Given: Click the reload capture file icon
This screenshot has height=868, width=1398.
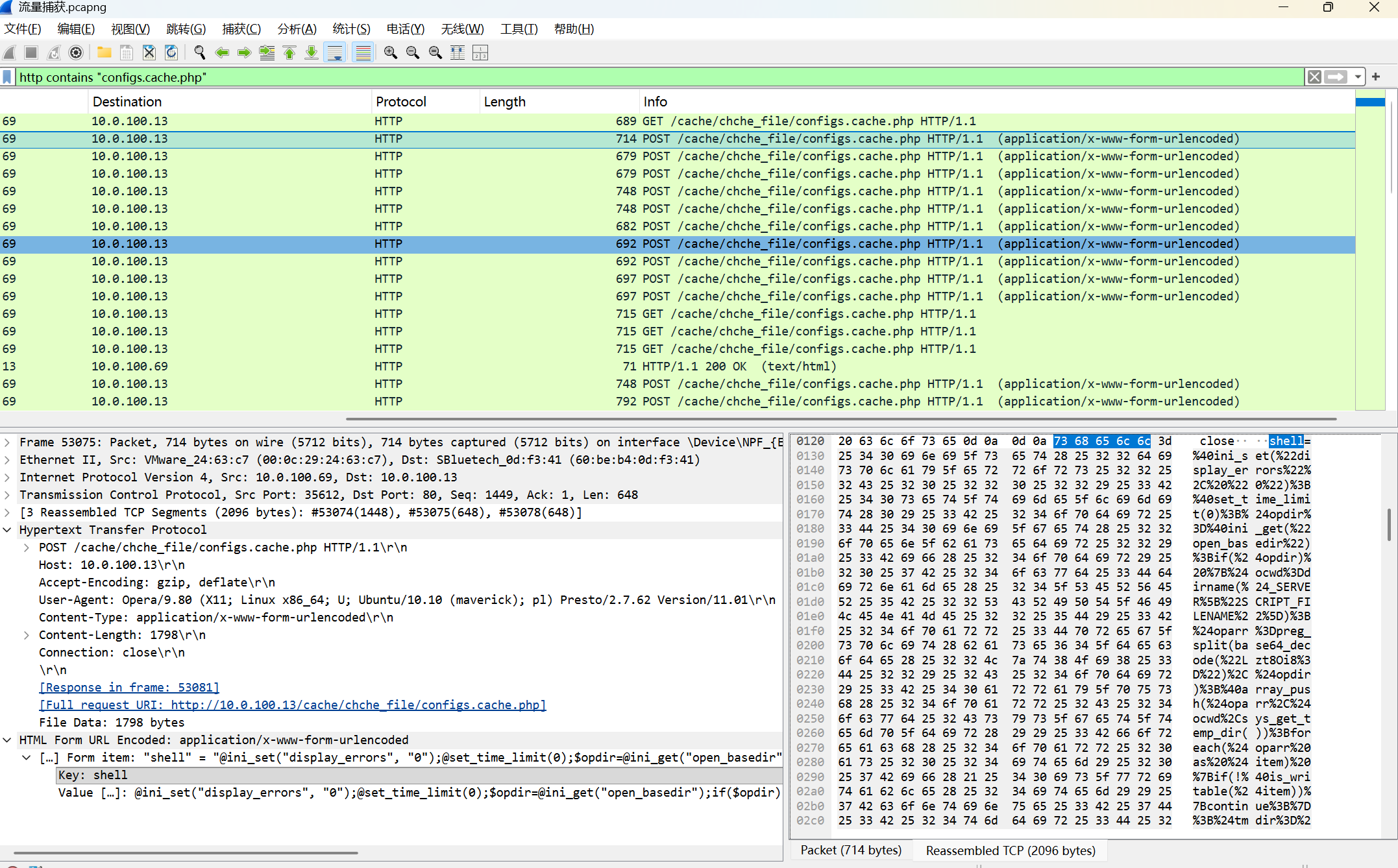Looking at the screenshot, I should [x=171, y=53].
